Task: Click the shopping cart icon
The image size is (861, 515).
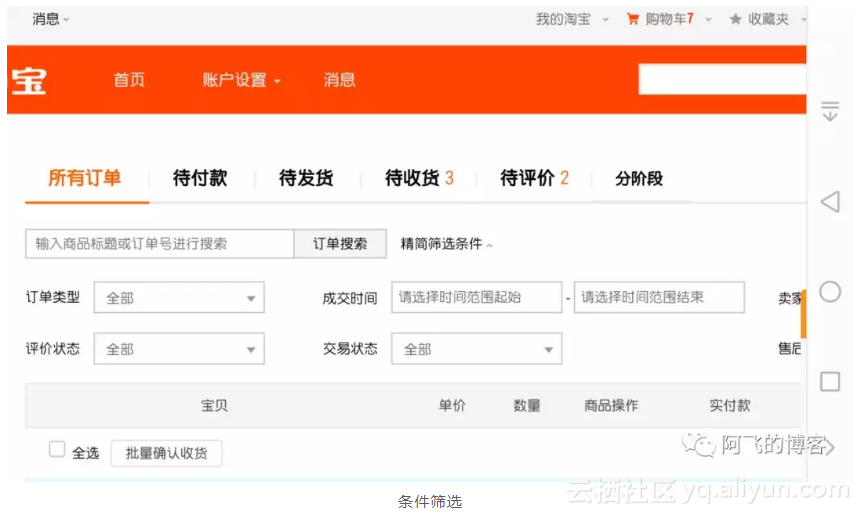Action: (633, 19)
